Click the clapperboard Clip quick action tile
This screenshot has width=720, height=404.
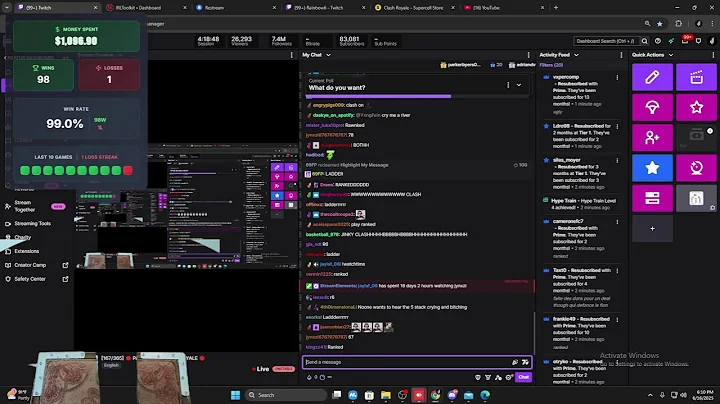(696, 77)
